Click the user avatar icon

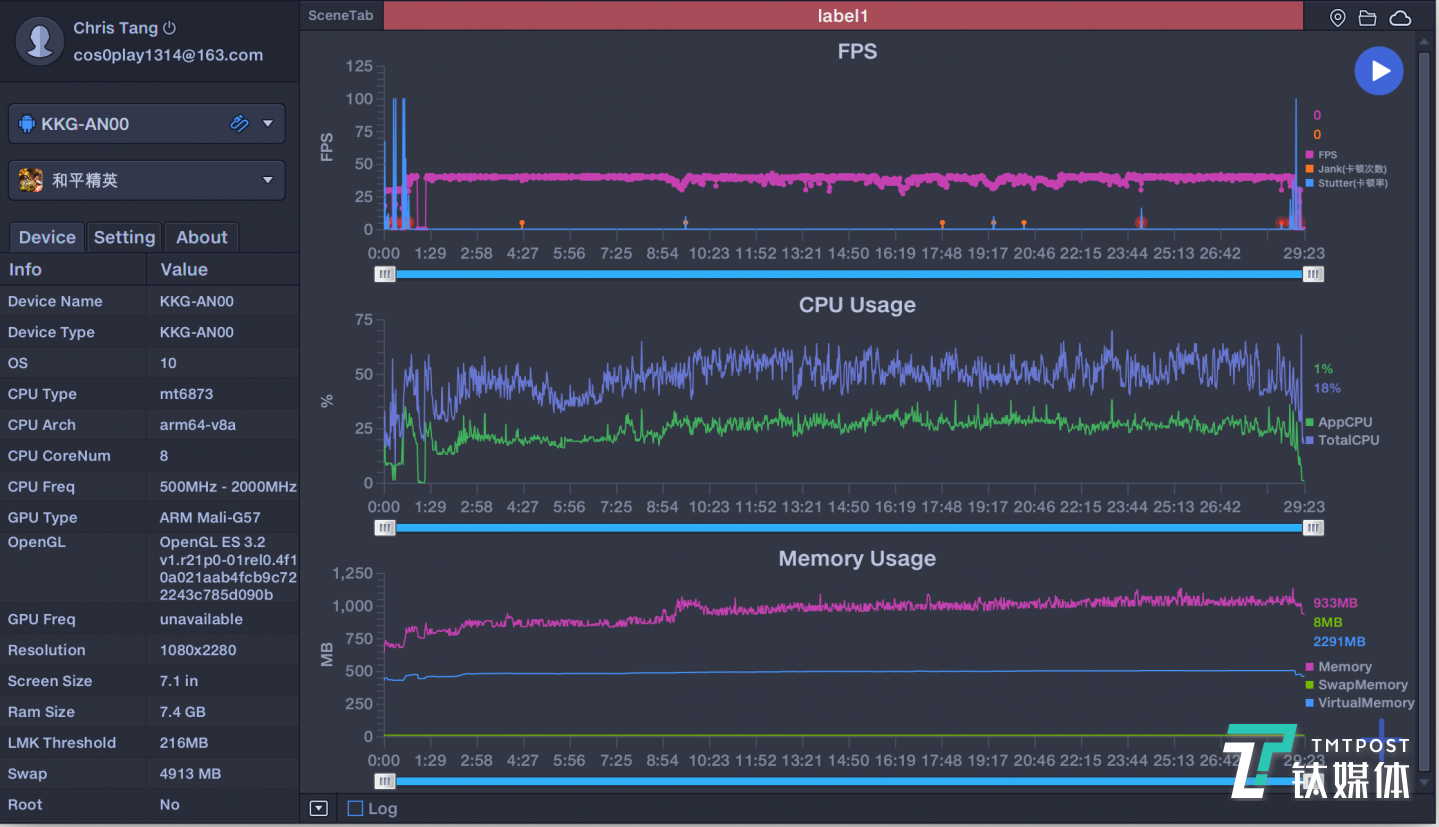pyautogui.click(x=40, y=41)
